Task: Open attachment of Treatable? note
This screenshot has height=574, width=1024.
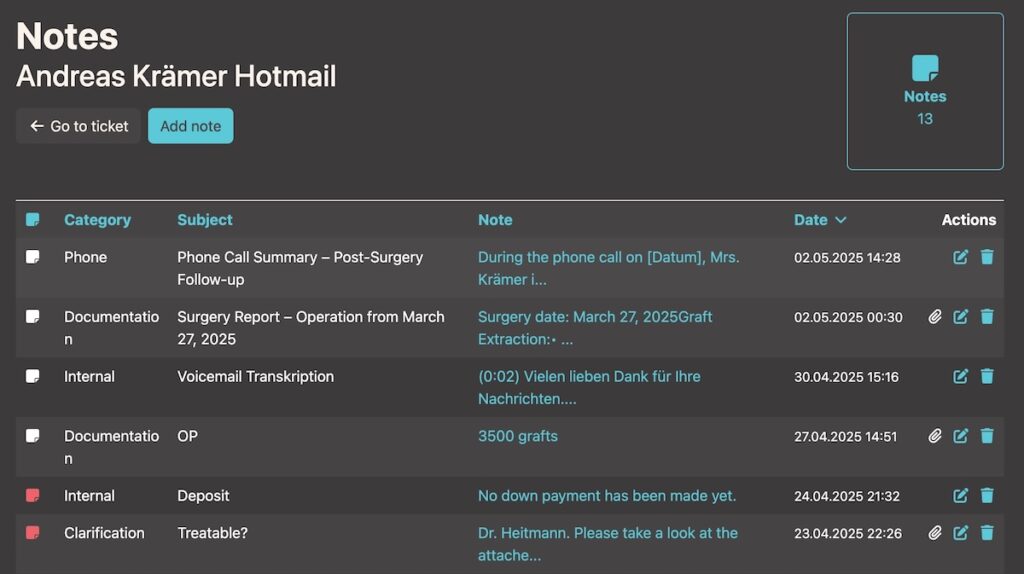Action: coord(935,533)
